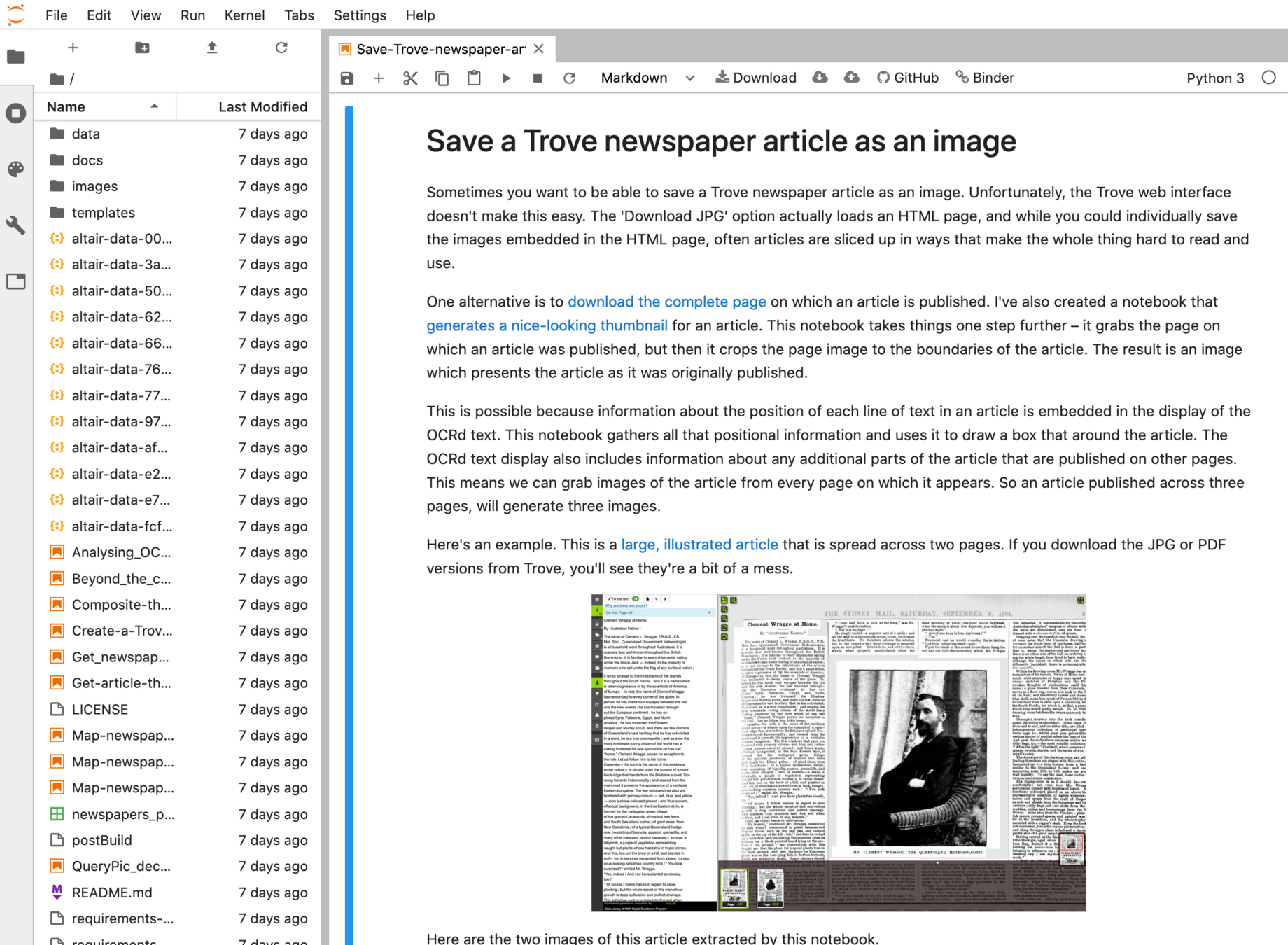Select the README.md file
Screen dimensions: 1288x945
(178, 892)
